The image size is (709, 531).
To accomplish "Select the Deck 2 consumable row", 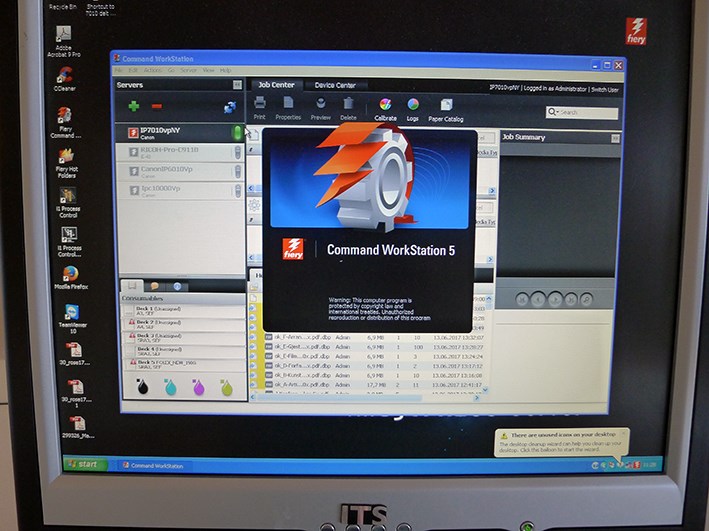I will point(184,324).
